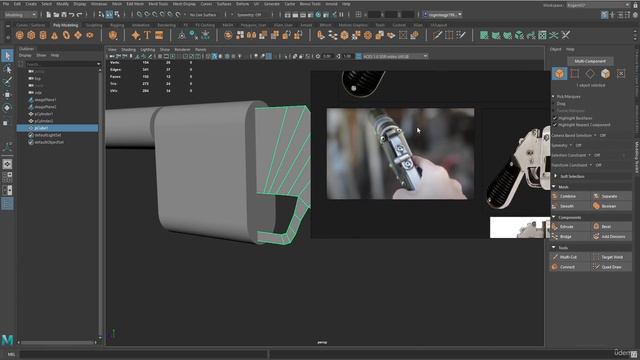This screenshot has height=360, width=640.
Task: Open the Mesh Tools menu
Action: pyautogui.click(x=158, y=4)
